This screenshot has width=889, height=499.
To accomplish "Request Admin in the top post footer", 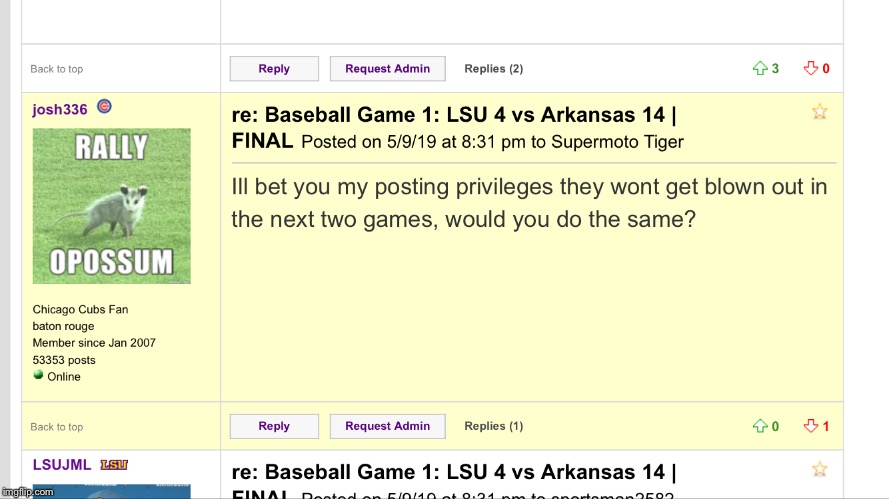I will click(387, 69).
